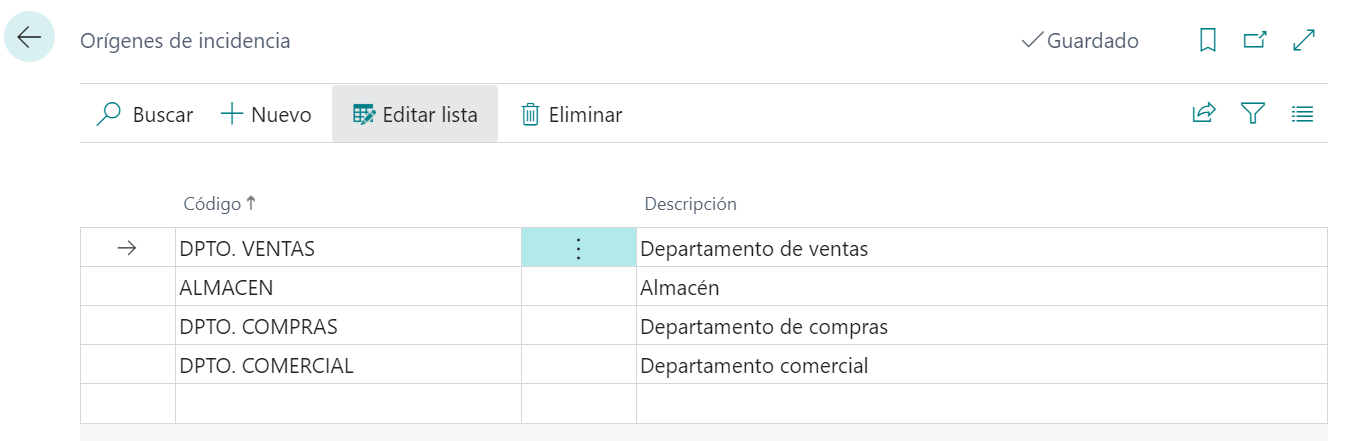Click the Guardado saved status indicator
Viewport: 1348px width, 441px height.
pyautogui.click(x=1080, y=41)
